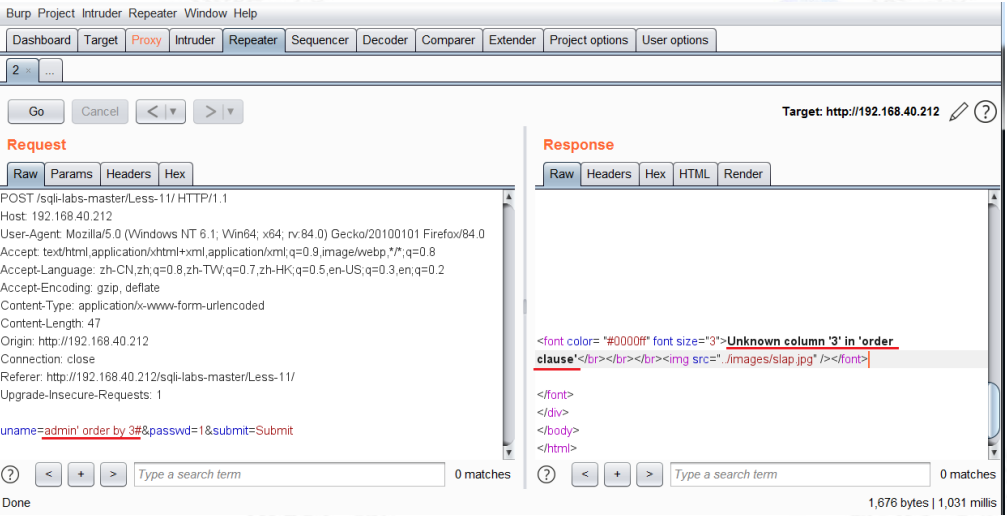Click the uname=admin' order by 3# payload
Viewport: 1007px width, 516px height.
(x=71, y=431)
